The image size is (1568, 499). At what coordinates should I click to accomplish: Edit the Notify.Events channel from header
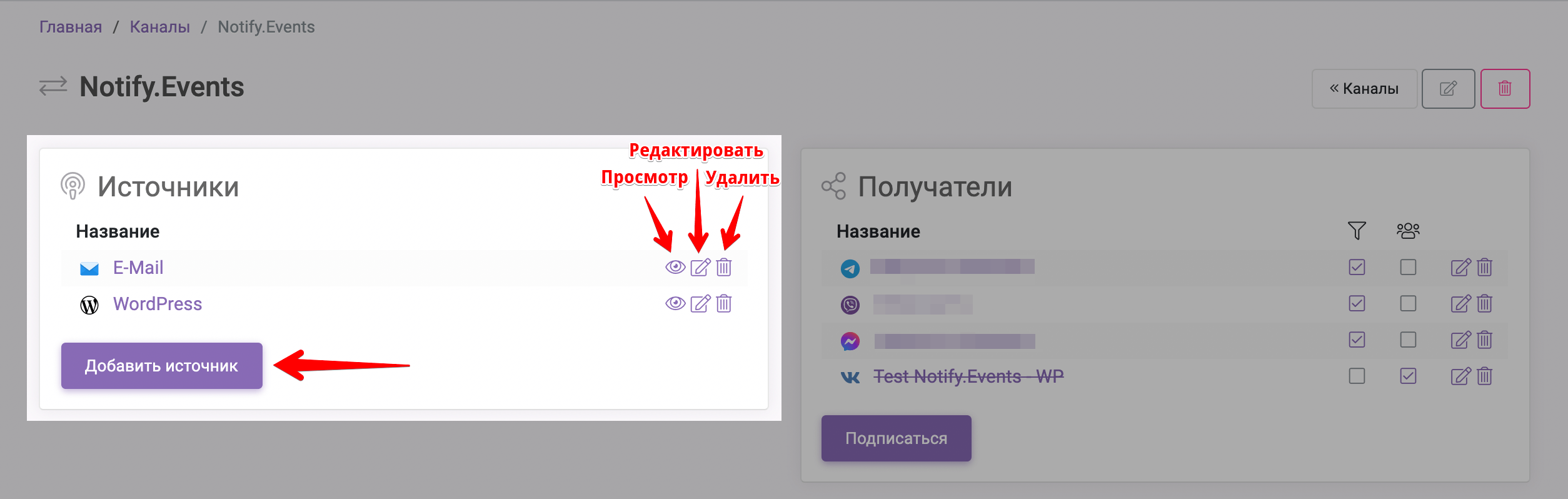pyautogui.click(x=1449, y=89)
